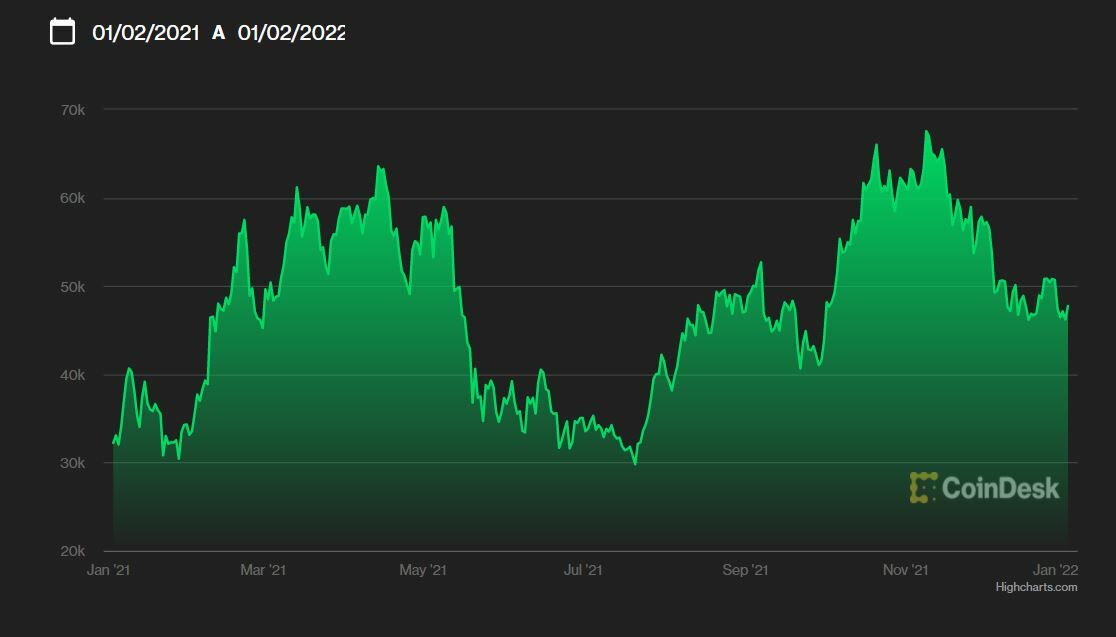
Task: Edit the start date 01/02/2021
Action: [x=146, y=33]
